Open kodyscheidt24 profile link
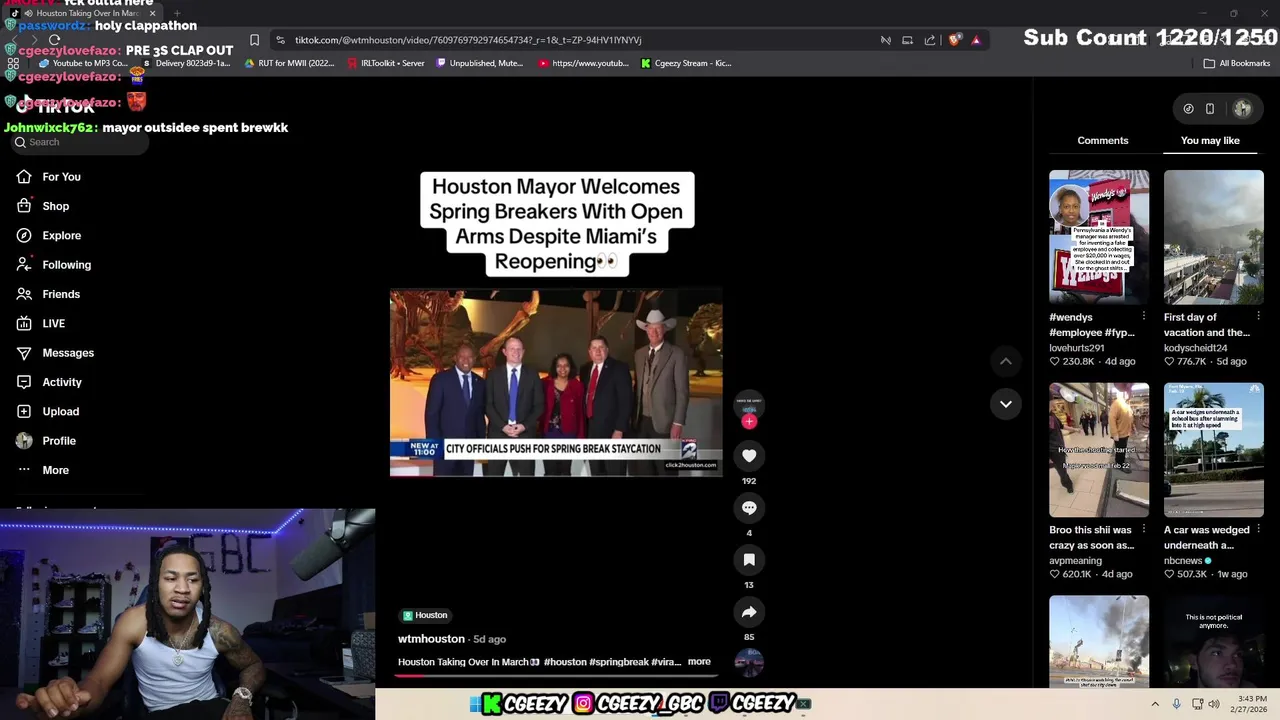This screenshot has width=1280, height=720. pos(1195,348)
